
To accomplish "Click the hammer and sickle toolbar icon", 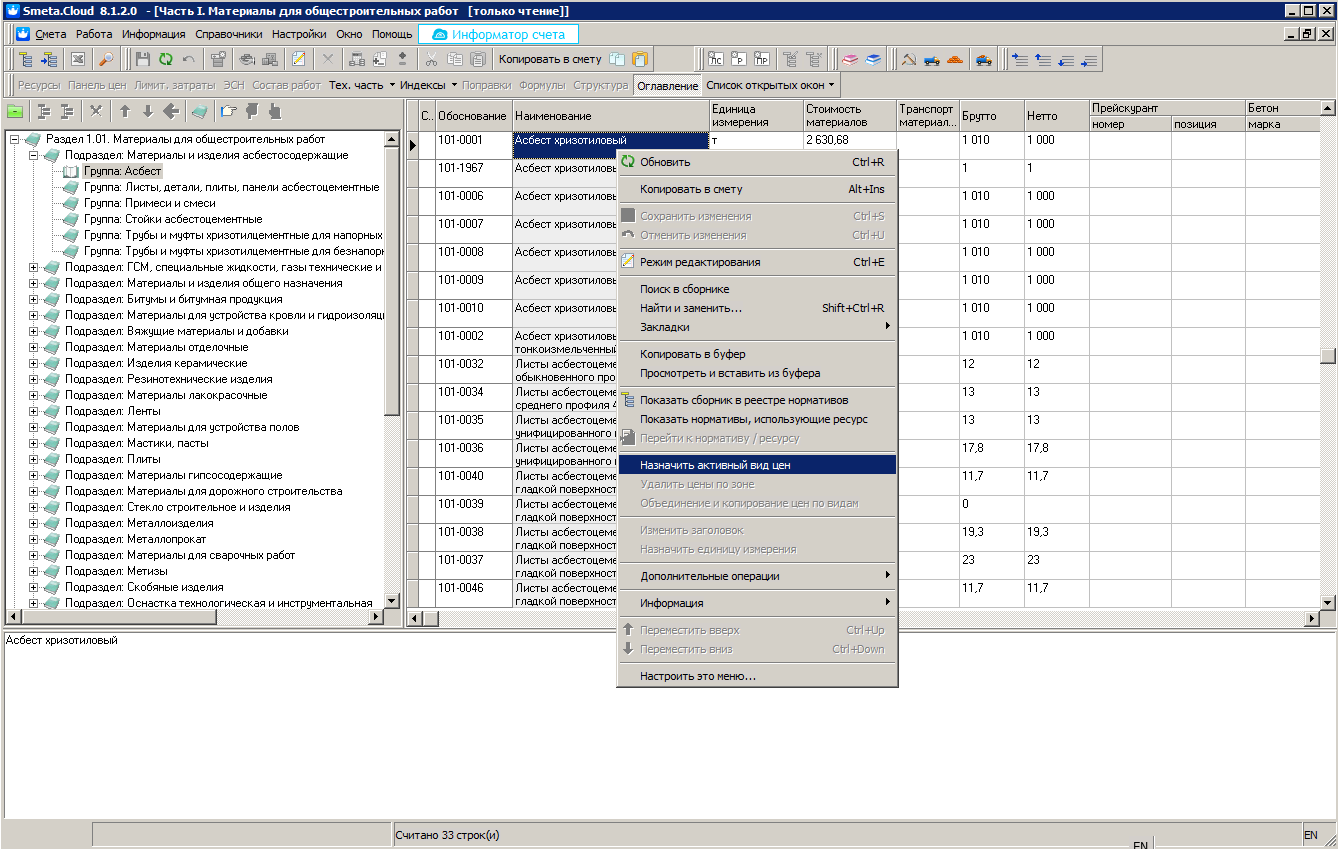I will pyautogui.click(x=908, y=60).
